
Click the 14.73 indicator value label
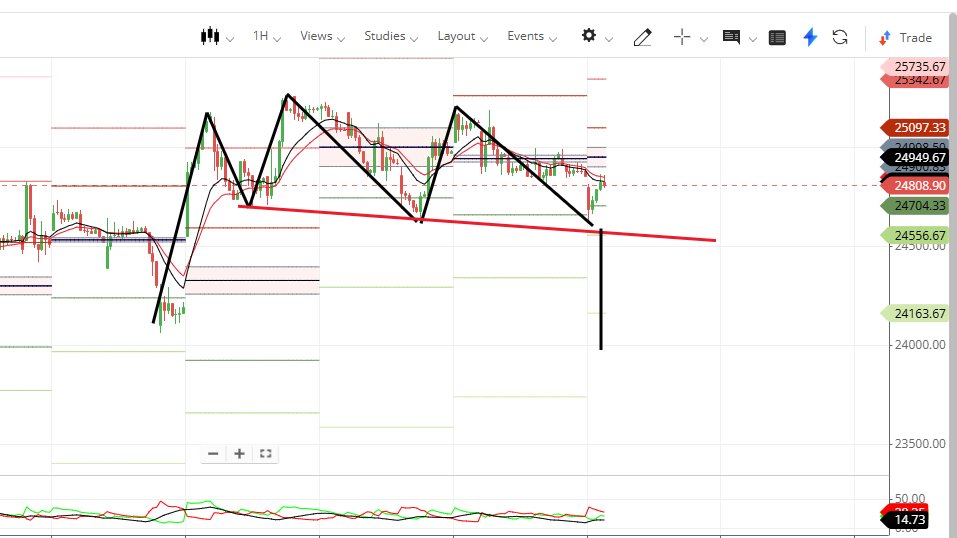(x=906, y=520)
